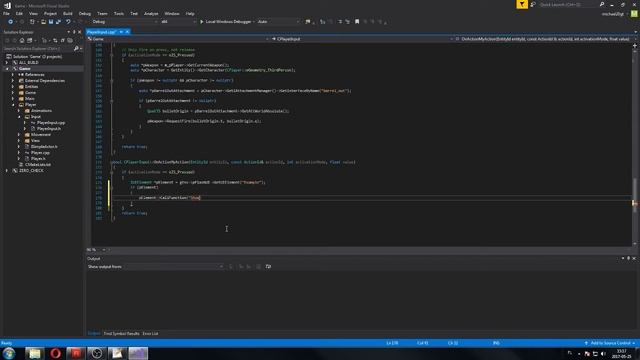
Task: Open the Tools menu
Action: 119,13
